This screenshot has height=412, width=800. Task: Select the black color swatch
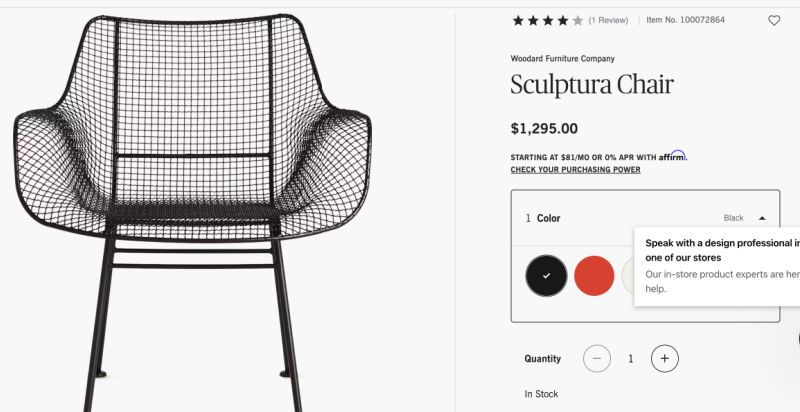[546, 275]
